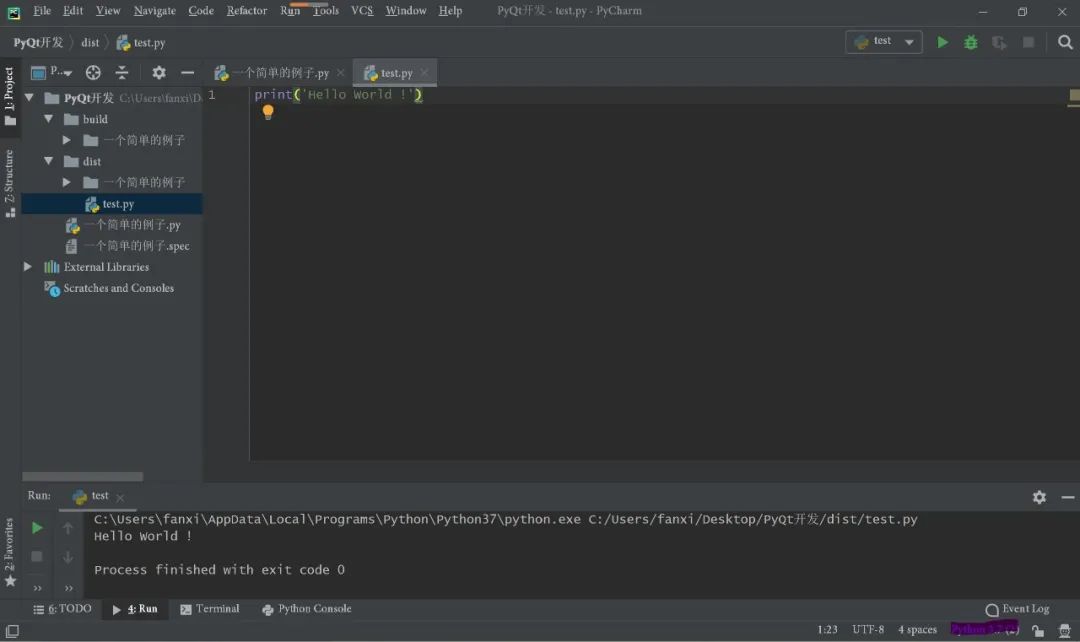1080x642 pixels.
Task: Open the Terminal tool window
Action: (x=210, y=609)
